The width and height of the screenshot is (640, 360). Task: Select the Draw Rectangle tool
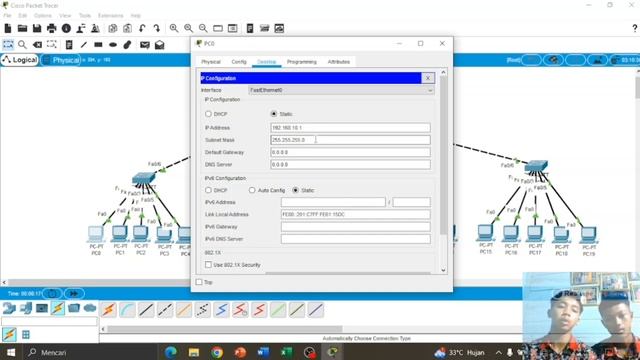(98, 44)
